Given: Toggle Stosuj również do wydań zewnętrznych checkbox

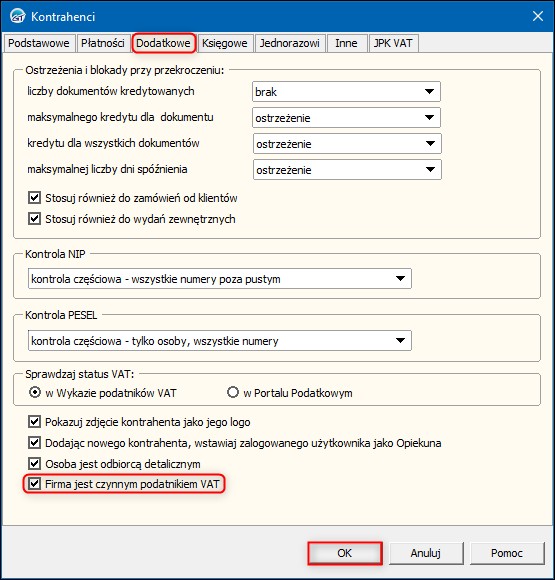Looking at the screenshot, I should pos(34,219).
